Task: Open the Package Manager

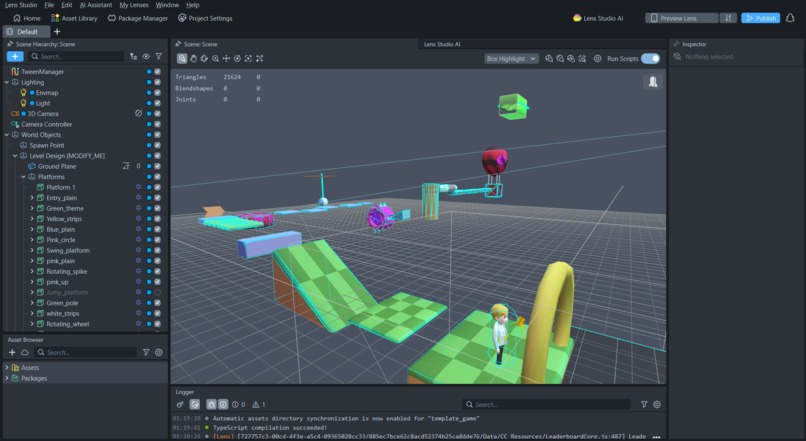Action: click(x=138, y=18)
